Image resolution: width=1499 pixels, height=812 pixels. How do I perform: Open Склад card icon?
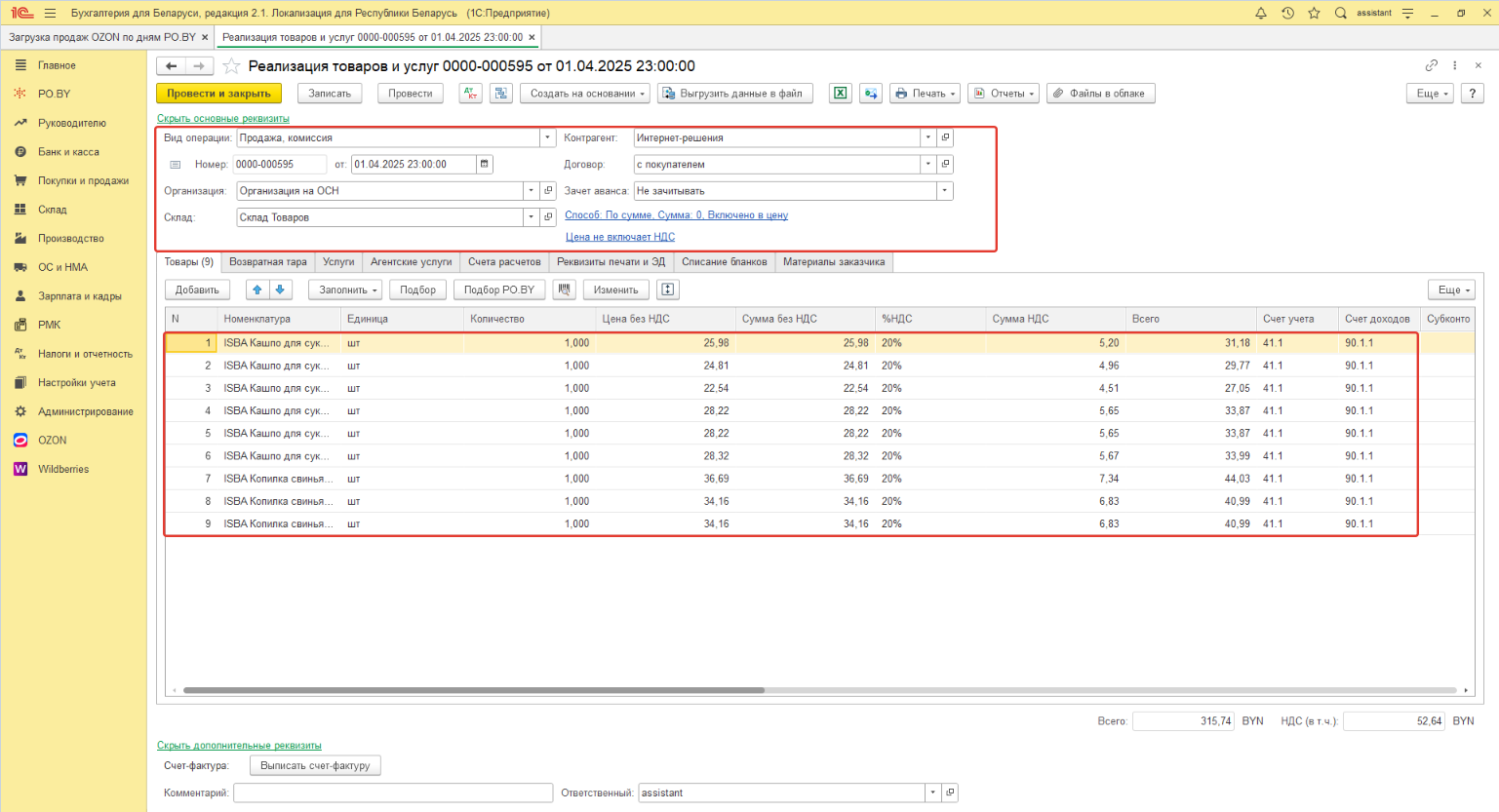click(x=548, y=217)
